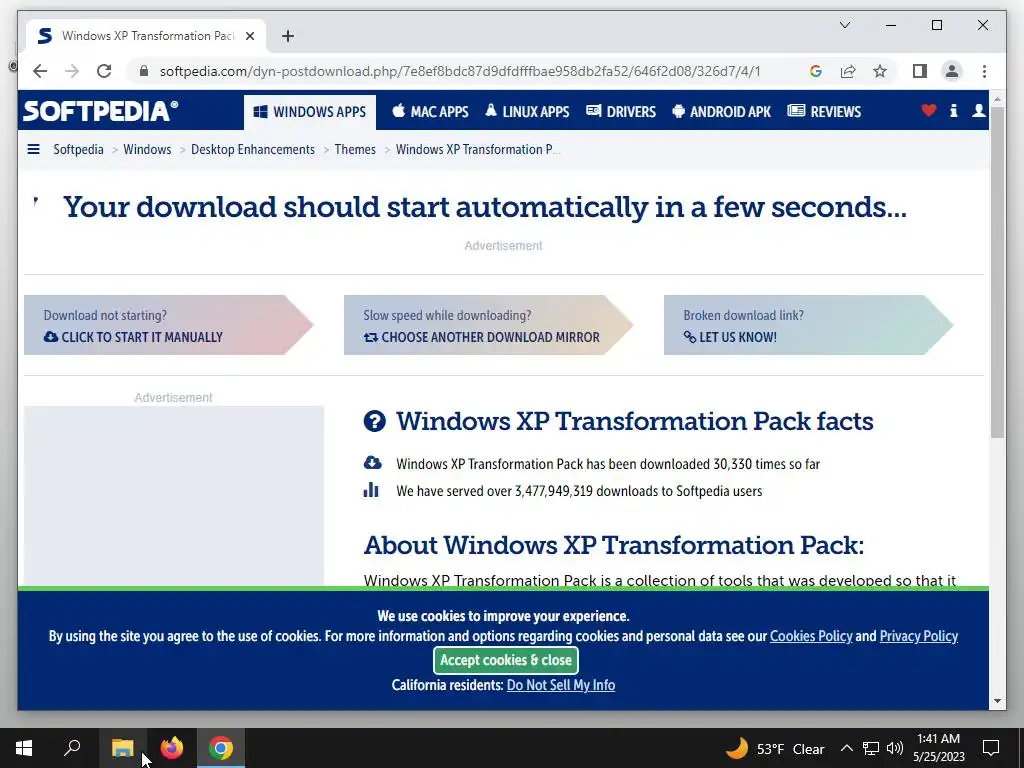Screen dimensions: 1024x768
Task: Click the site lock icon in address bar
Action: tap(144, 71)
